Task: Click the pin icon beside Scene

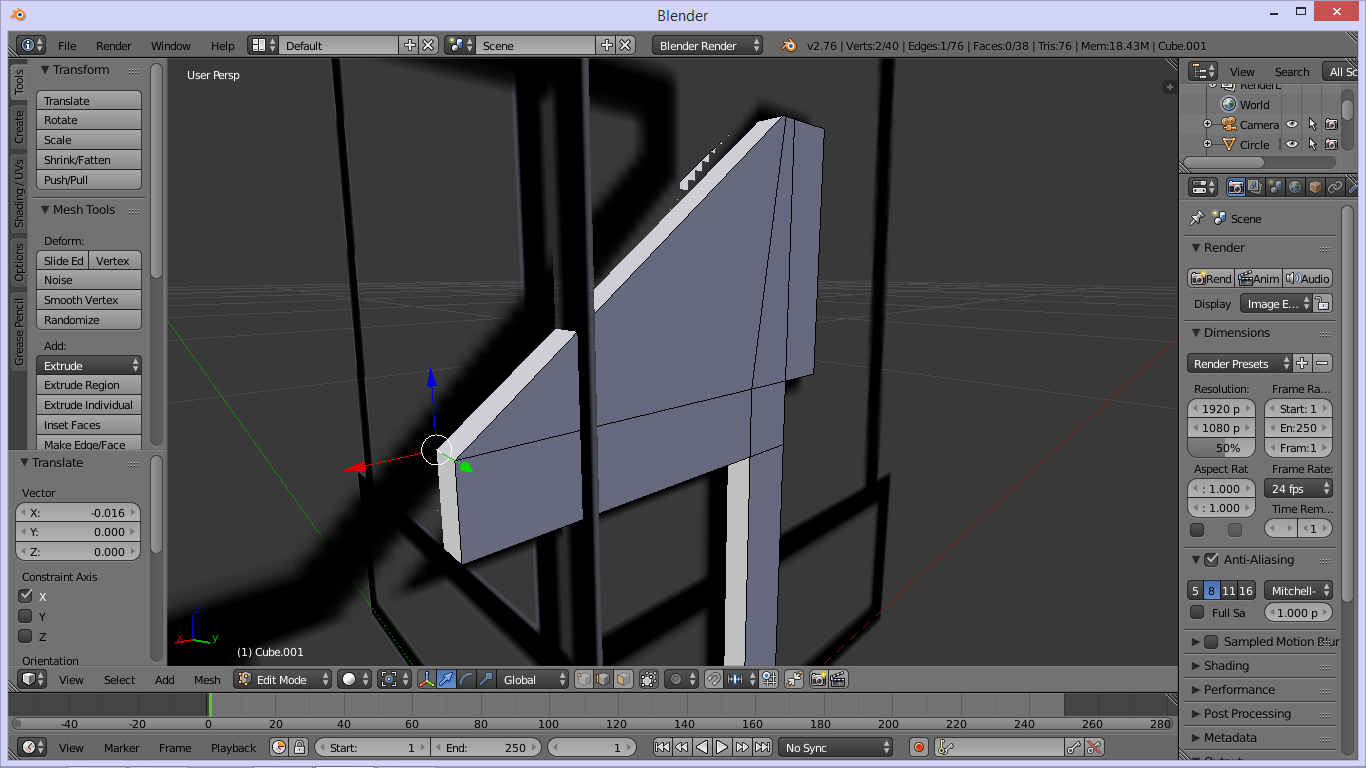Action: pos(1196,218)
